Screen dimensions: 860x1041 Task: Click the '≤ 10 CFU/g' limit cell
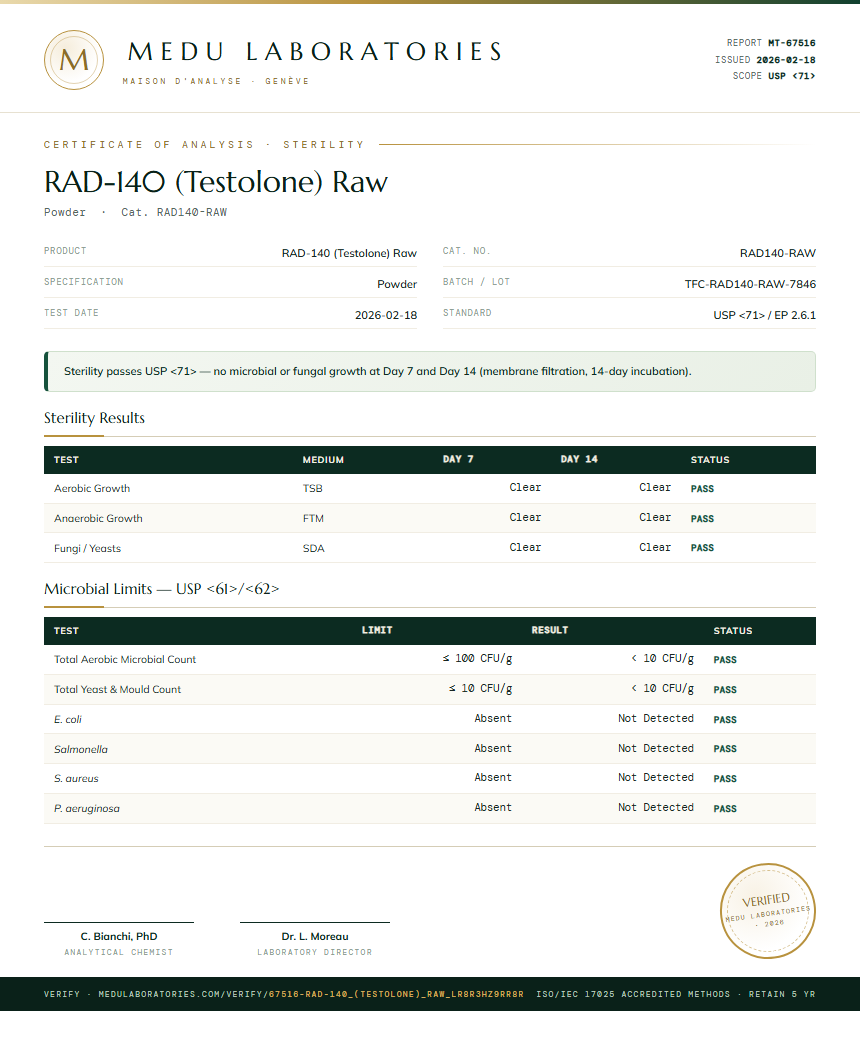pos(481,688)
